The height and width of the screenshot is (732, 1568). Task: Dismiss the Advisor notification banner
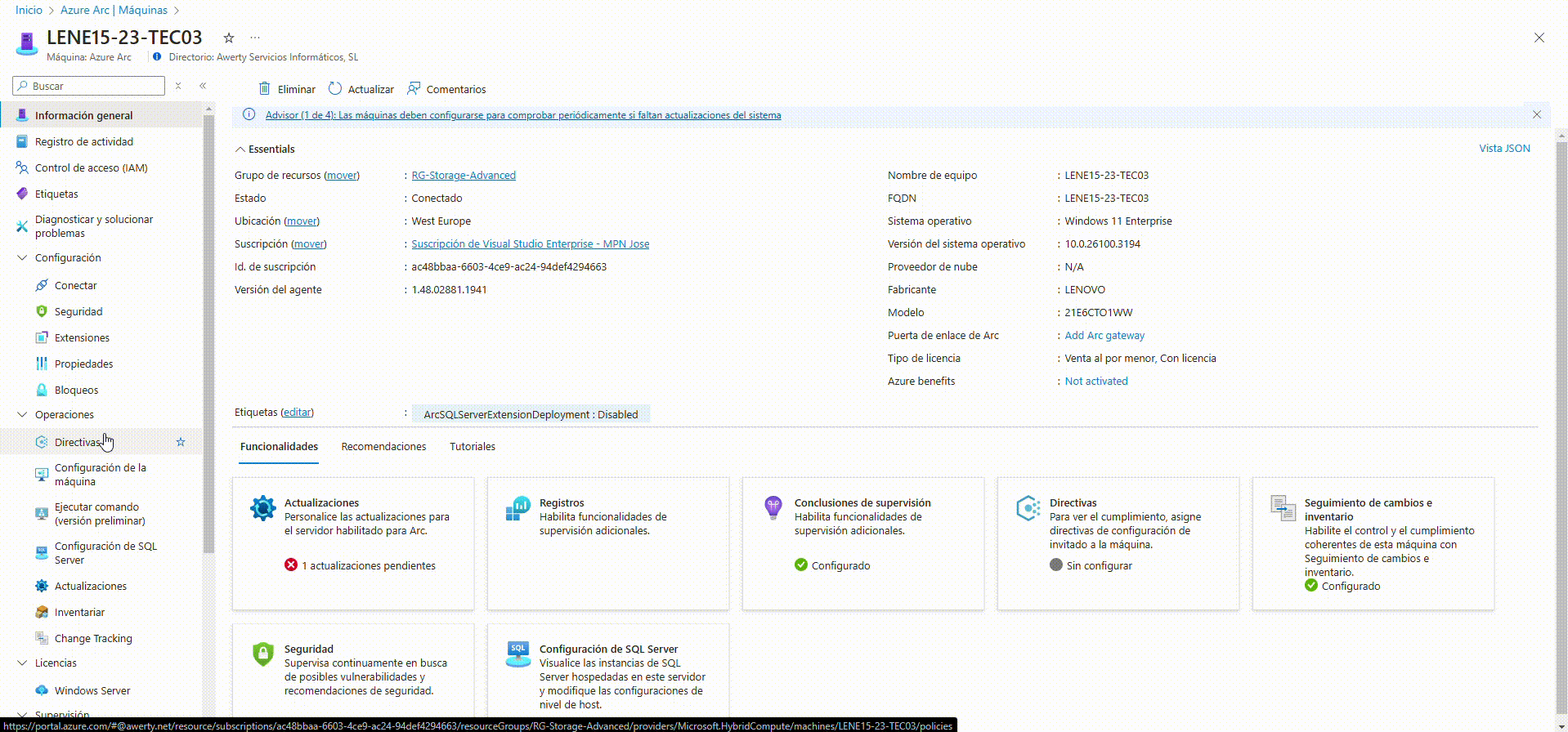[x=1537, y=115]
